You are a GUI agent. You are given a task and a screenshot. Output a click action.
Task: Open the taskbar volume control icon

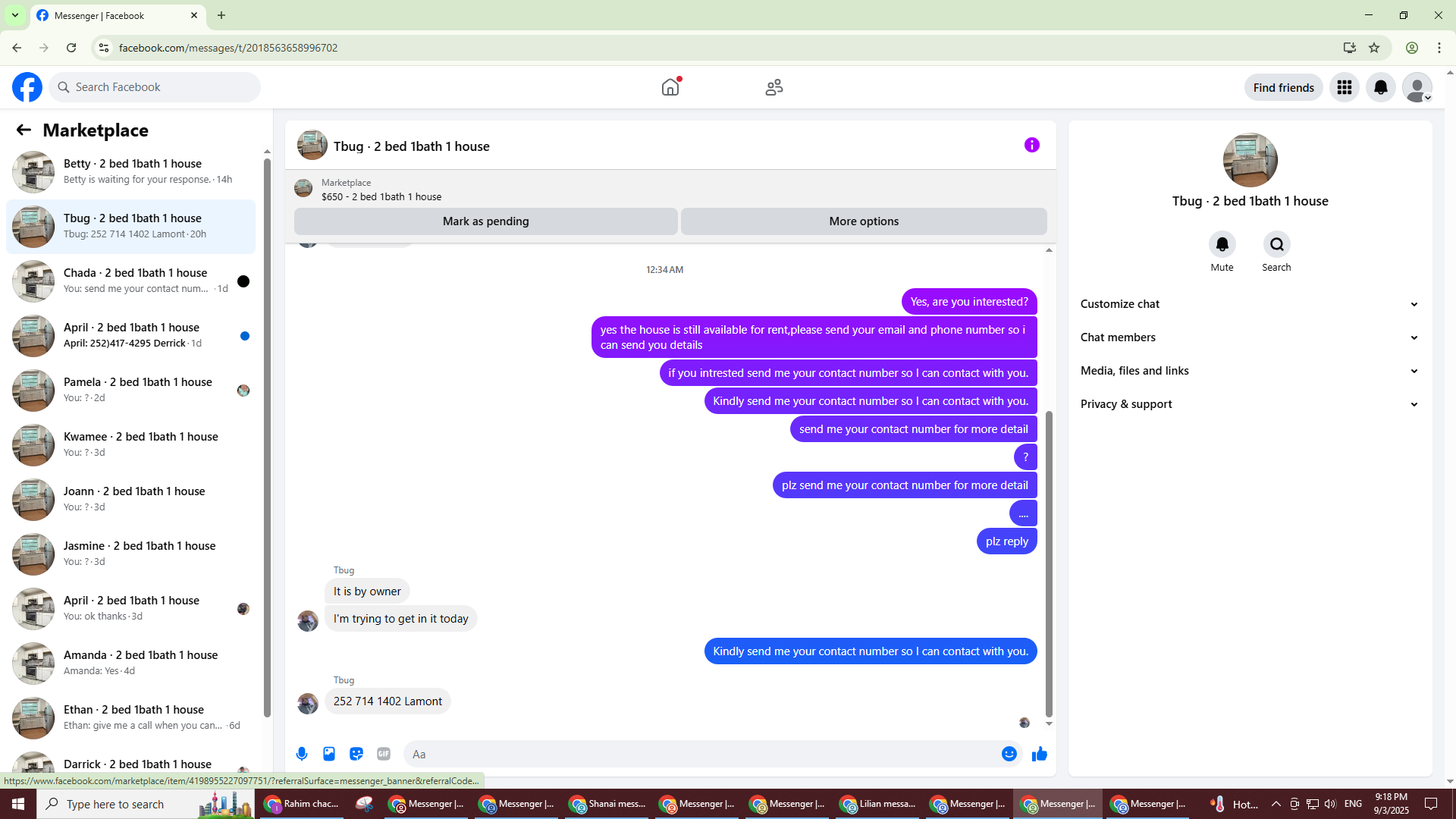click(1330, 804)
